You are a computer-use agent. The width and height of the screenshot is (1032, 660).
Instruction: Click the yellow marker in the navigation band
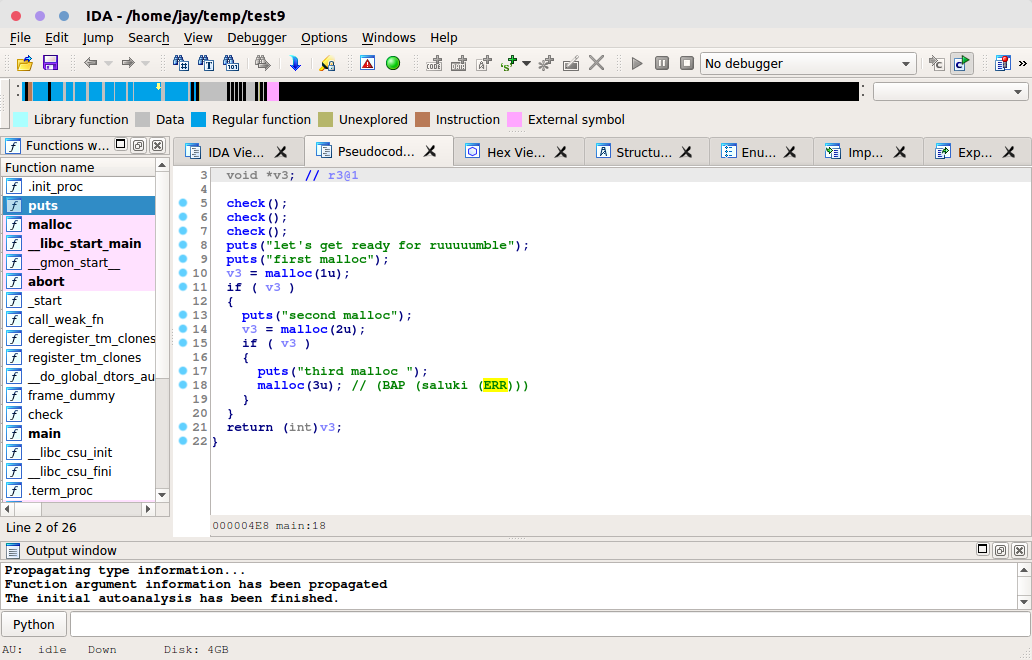click(158, 87)
